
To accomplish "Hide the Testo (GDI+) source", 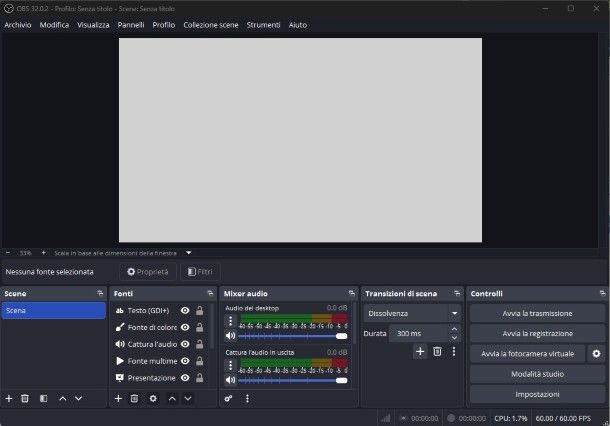I will coord(185,311).
